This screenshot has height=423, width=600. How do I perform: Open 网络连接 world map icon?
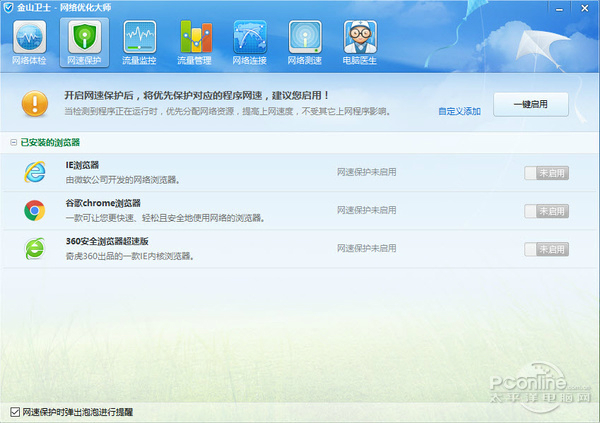pos(250,38)
